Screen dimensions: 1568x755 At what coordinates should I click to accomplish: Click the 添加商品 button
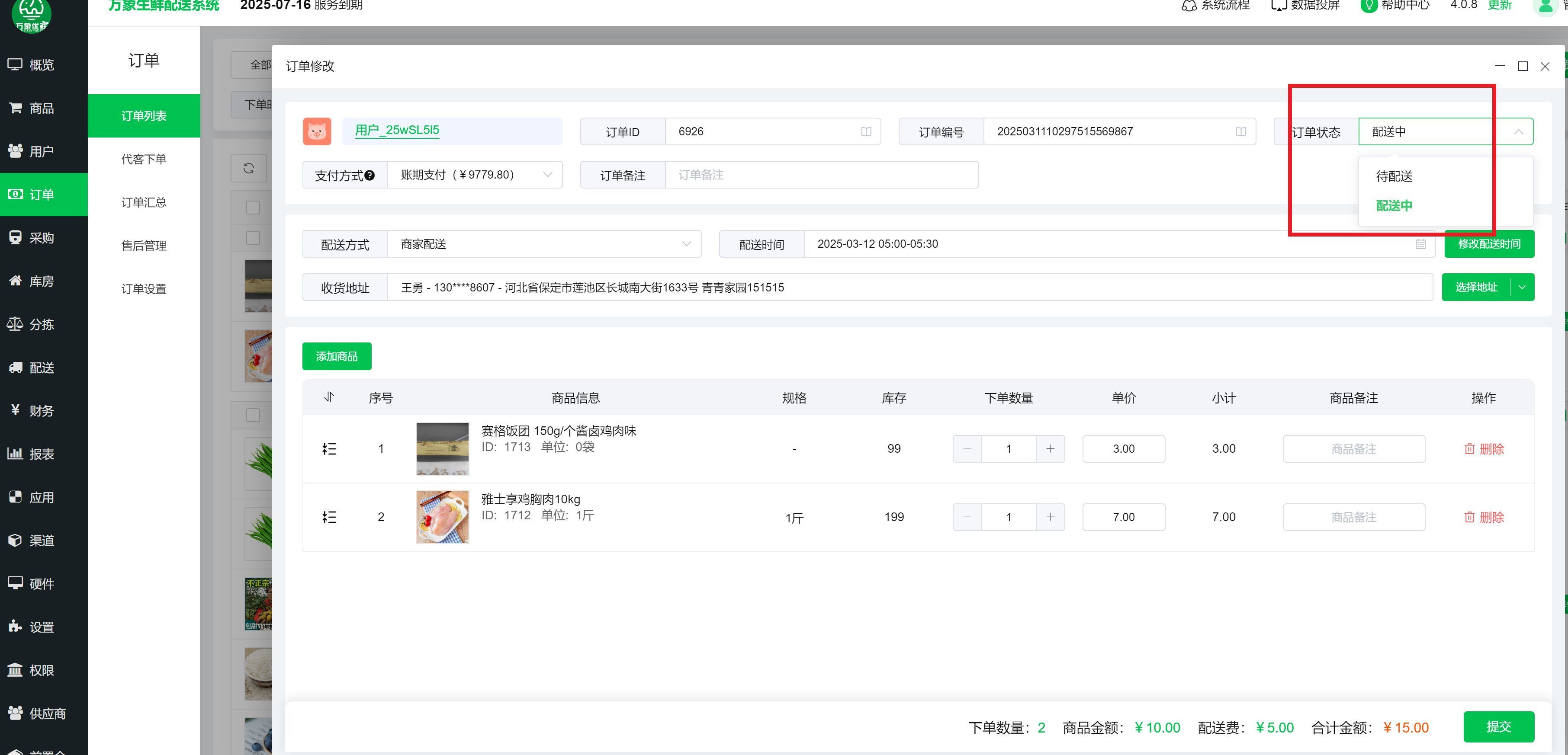(x=337, y=356)
